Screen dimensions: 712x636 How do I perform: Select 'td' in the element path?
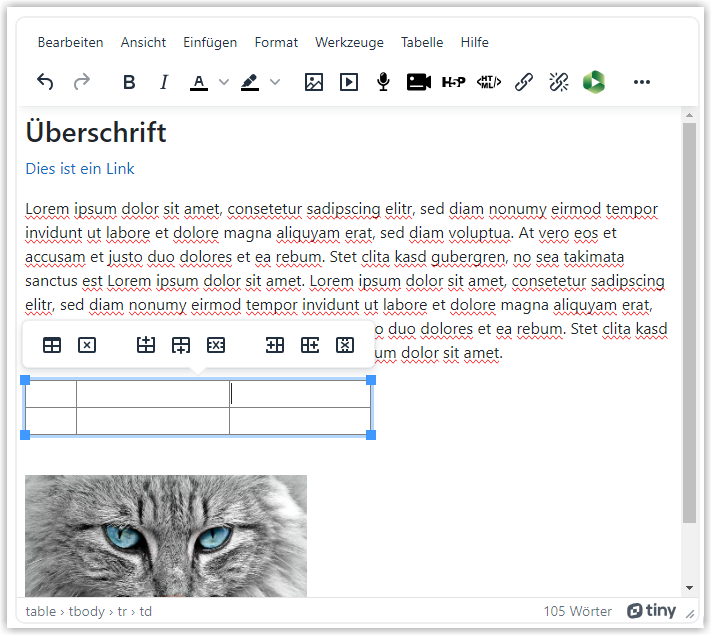pos(146,611)
